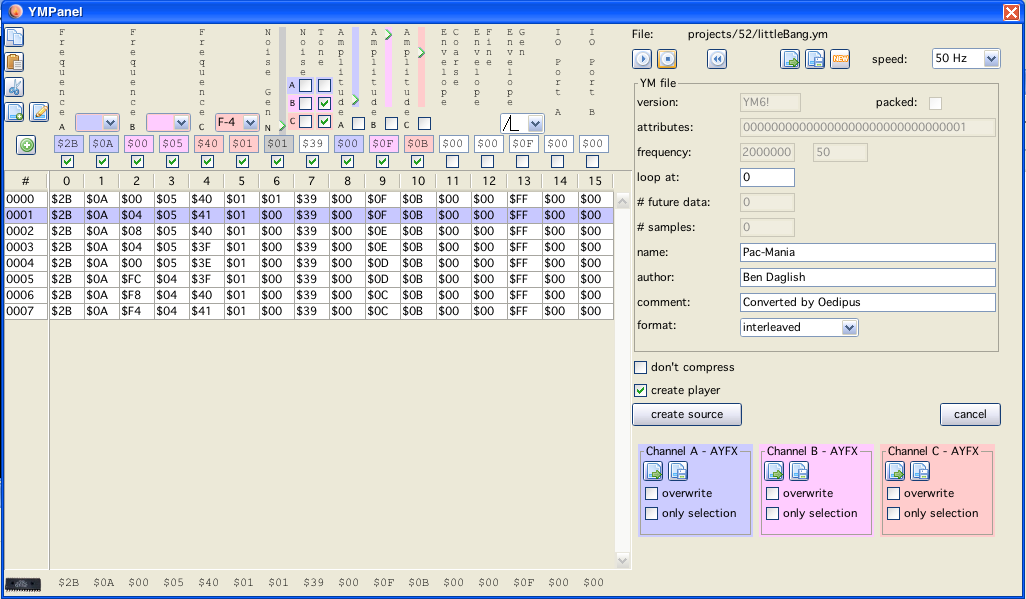
Task: Click the Channel A AYFX import icon
Action: click(x=653, y=471)
